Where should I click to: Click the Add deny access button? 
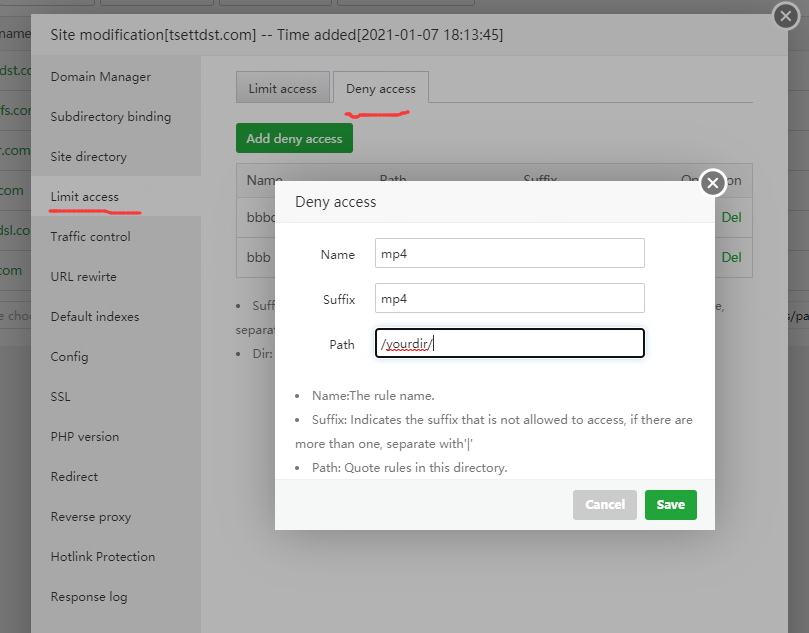(x=294, y=138)
